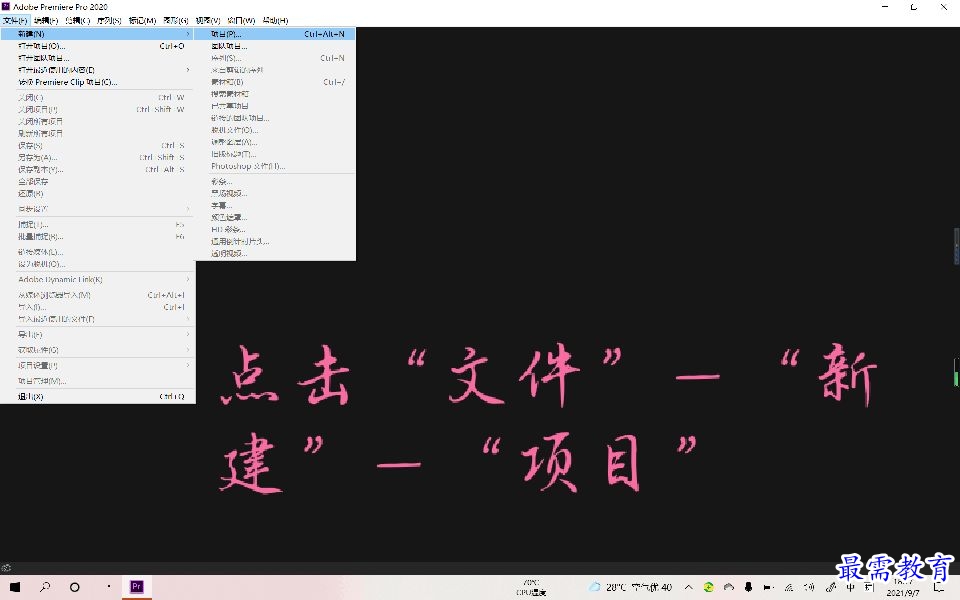960x600 pixels.
Task: Select 脱机文件(O)... in New submenu
Action: click(275, 130)
